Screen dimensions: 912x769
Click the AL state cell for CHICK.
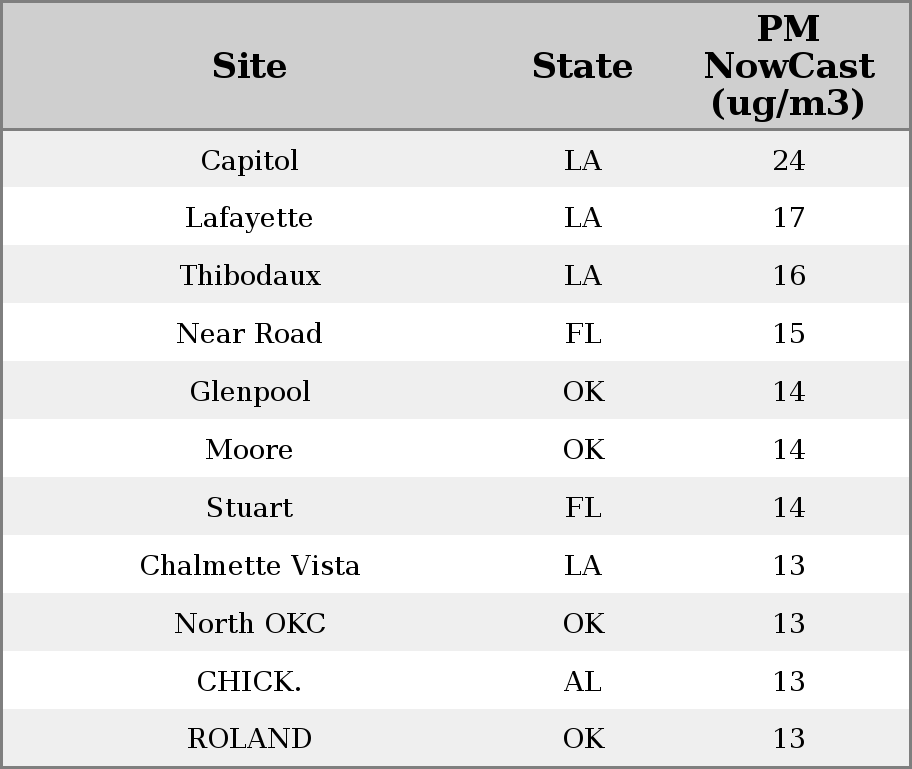[582, 681]
